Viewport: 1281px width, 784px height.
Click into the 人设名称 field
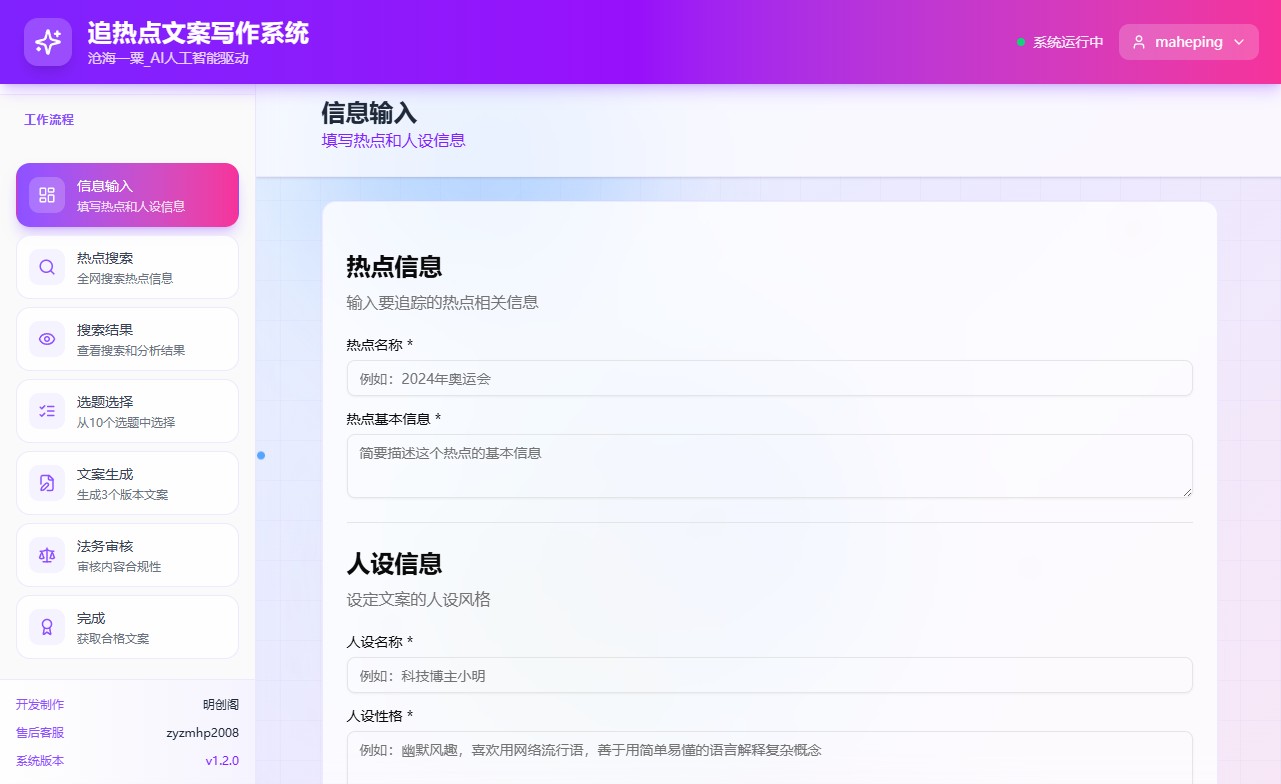769,675
